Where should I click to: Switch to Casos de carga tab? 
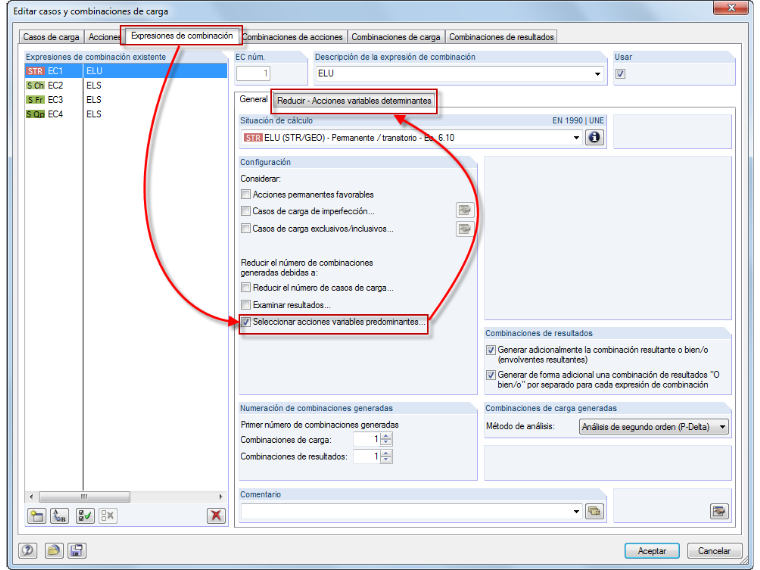tap(51, 37)
